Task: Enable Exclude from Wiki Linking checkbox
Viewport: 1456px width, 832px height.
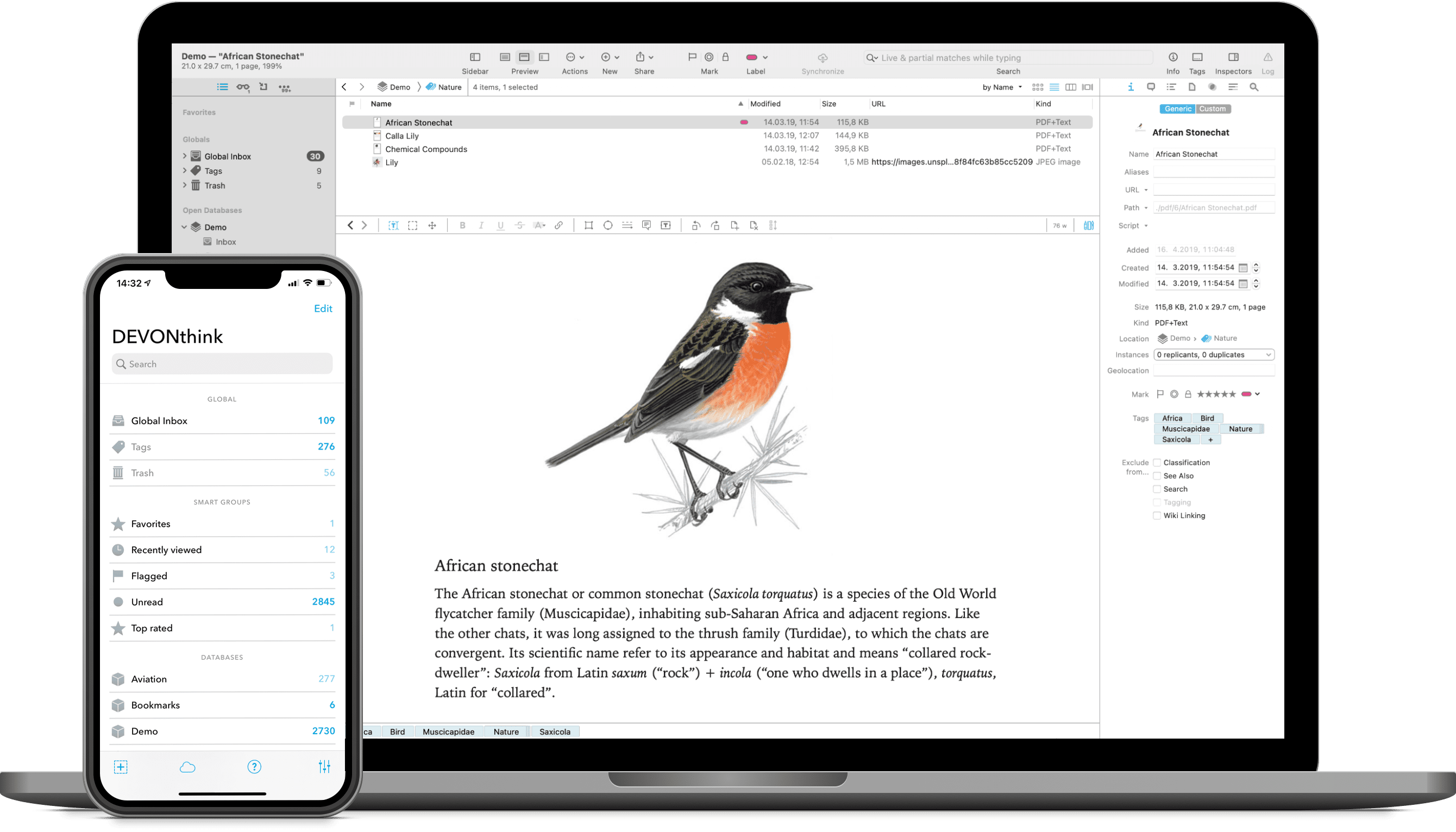Action: (x=1157, y=515)
